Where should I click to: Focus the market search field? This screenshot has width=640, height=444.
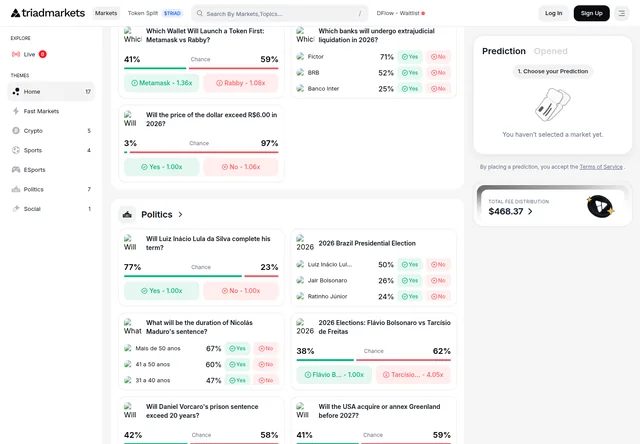click(280, 13)
